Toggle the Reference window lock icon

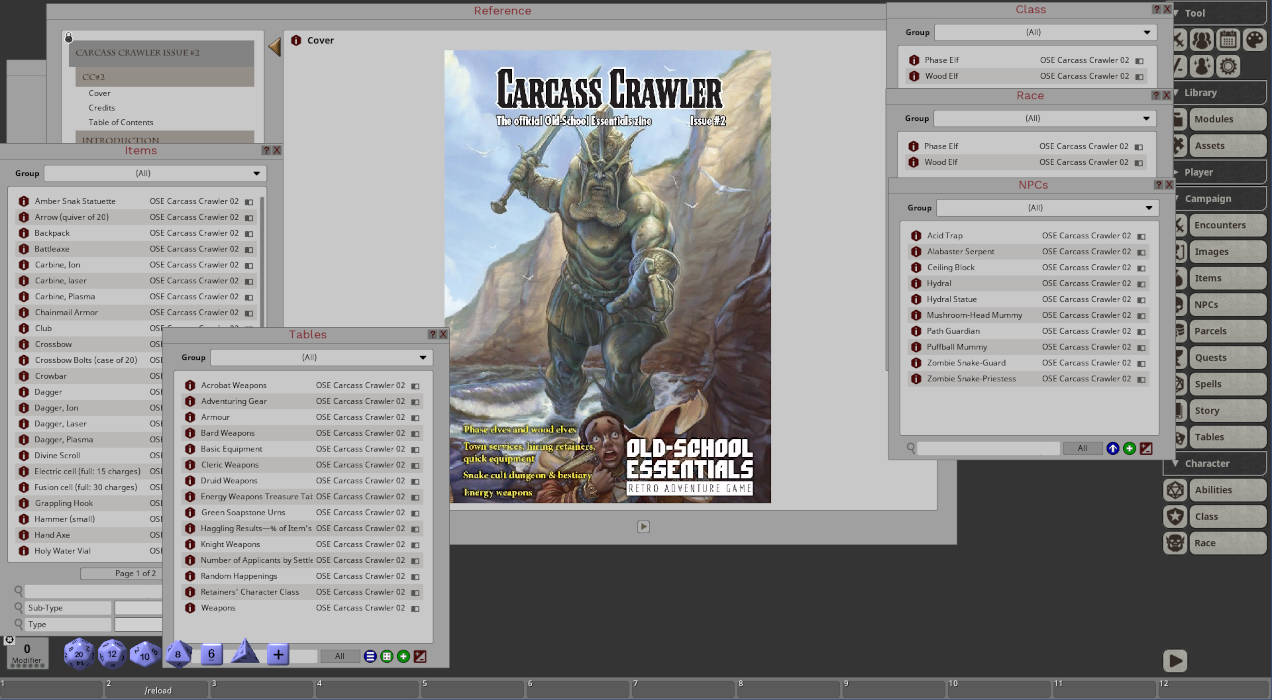pos(68,38)
